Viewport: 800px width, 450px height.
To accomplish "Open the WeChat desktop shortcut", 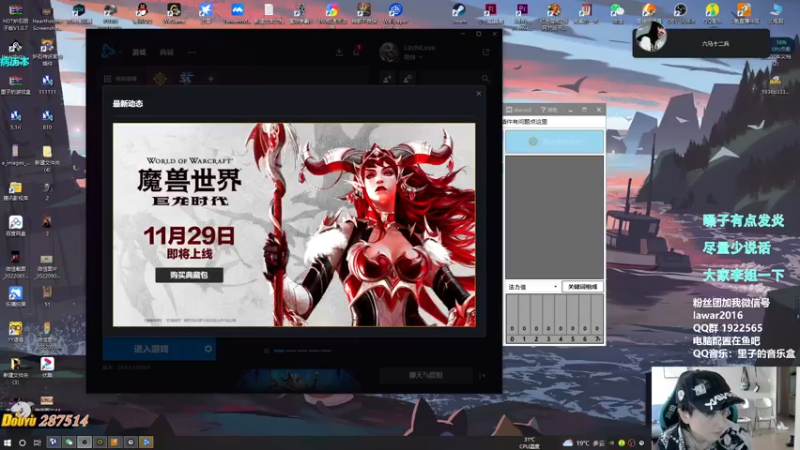I will point(617,13).
